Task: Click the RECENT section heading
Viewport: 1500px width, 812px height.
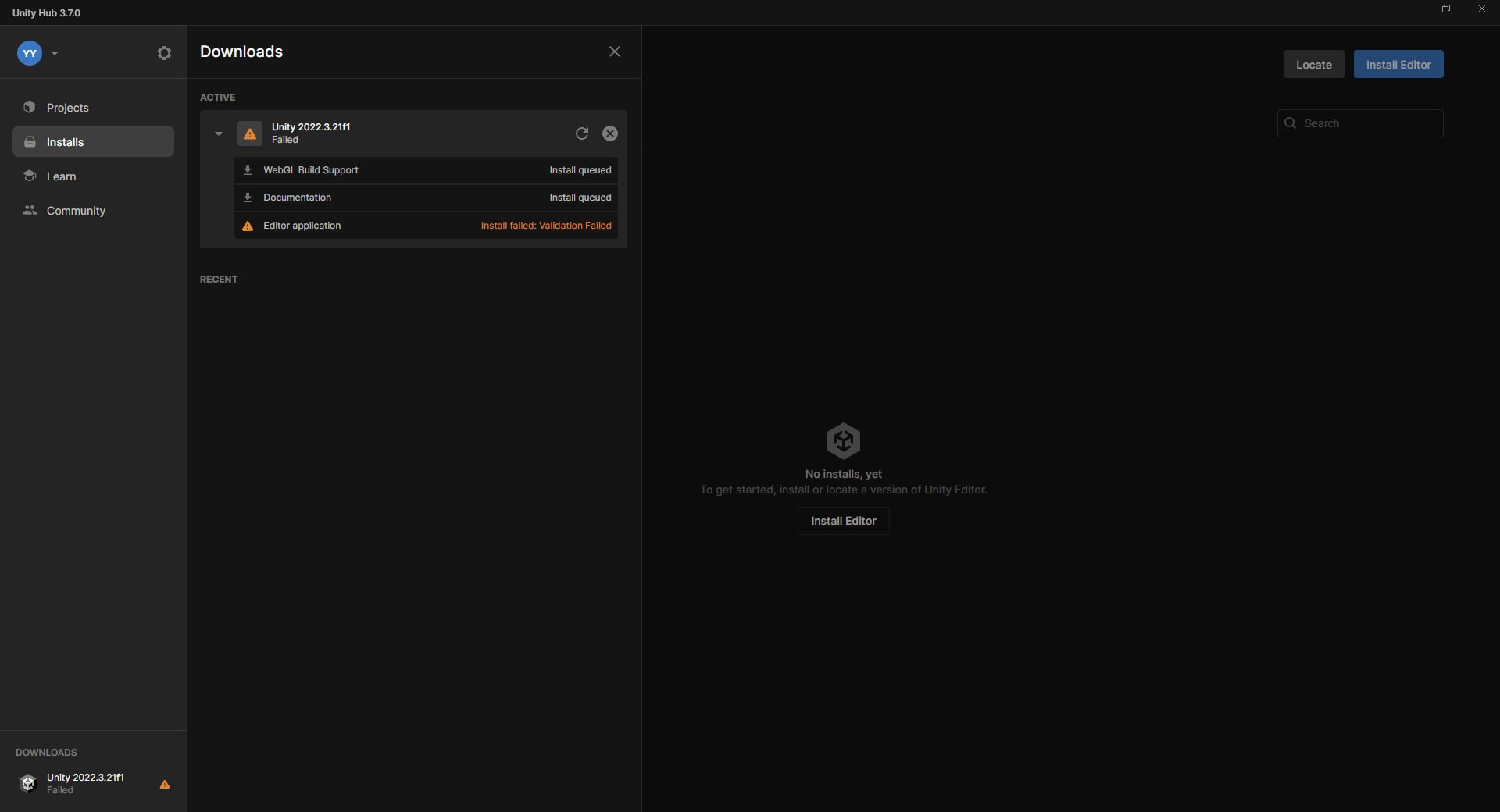Action: tap(219, 280)
